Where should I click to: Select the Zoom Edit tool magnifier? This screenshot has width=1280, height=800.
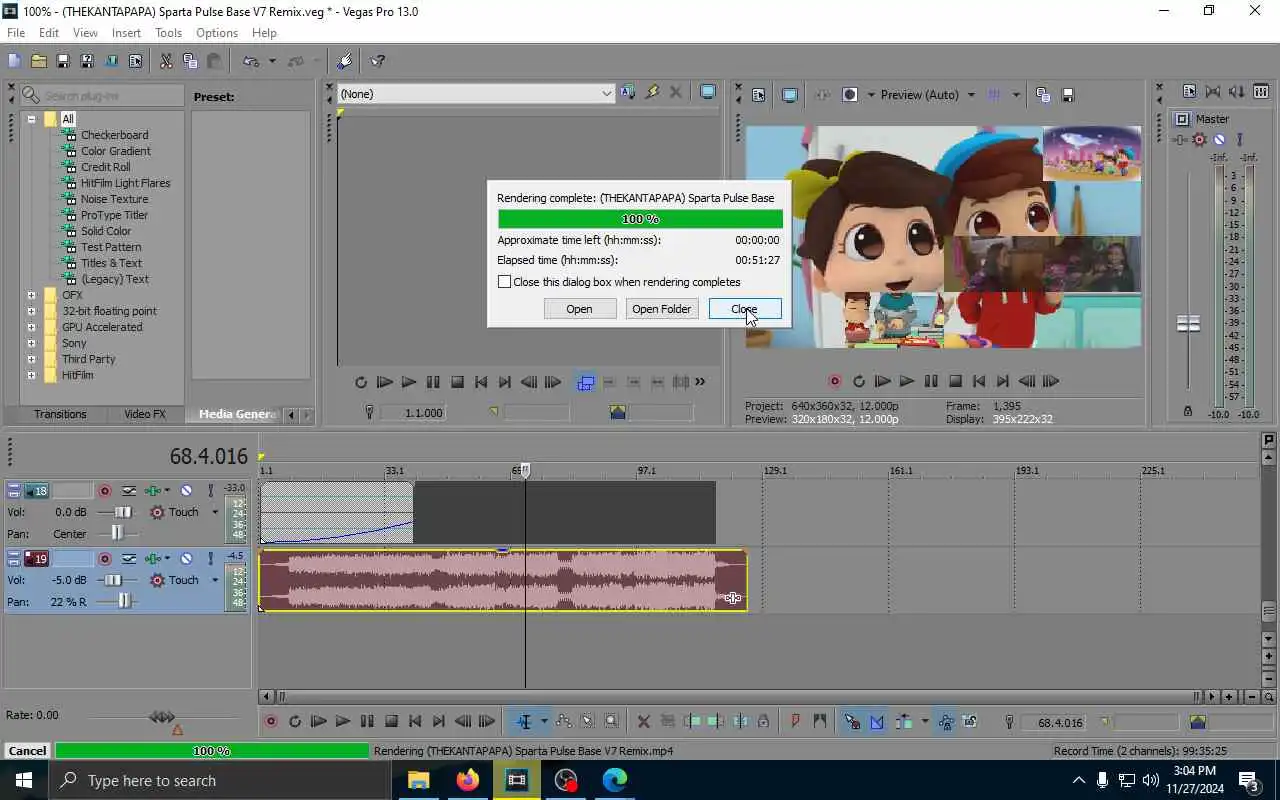point(611,722)
